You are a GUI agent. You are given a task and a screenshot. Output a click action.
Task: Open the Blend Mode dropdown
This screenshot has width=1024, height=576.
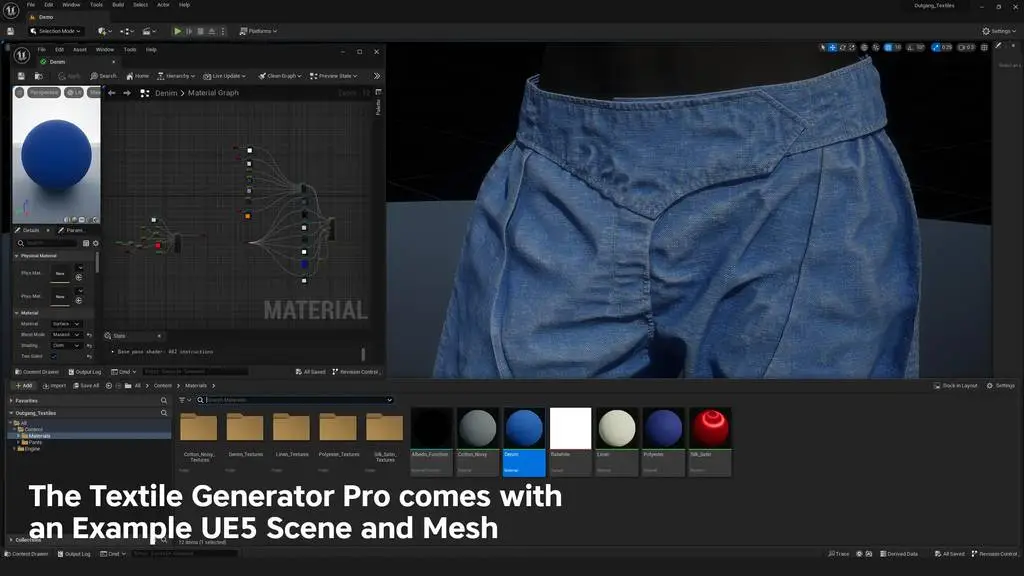[x=67, y=334]
